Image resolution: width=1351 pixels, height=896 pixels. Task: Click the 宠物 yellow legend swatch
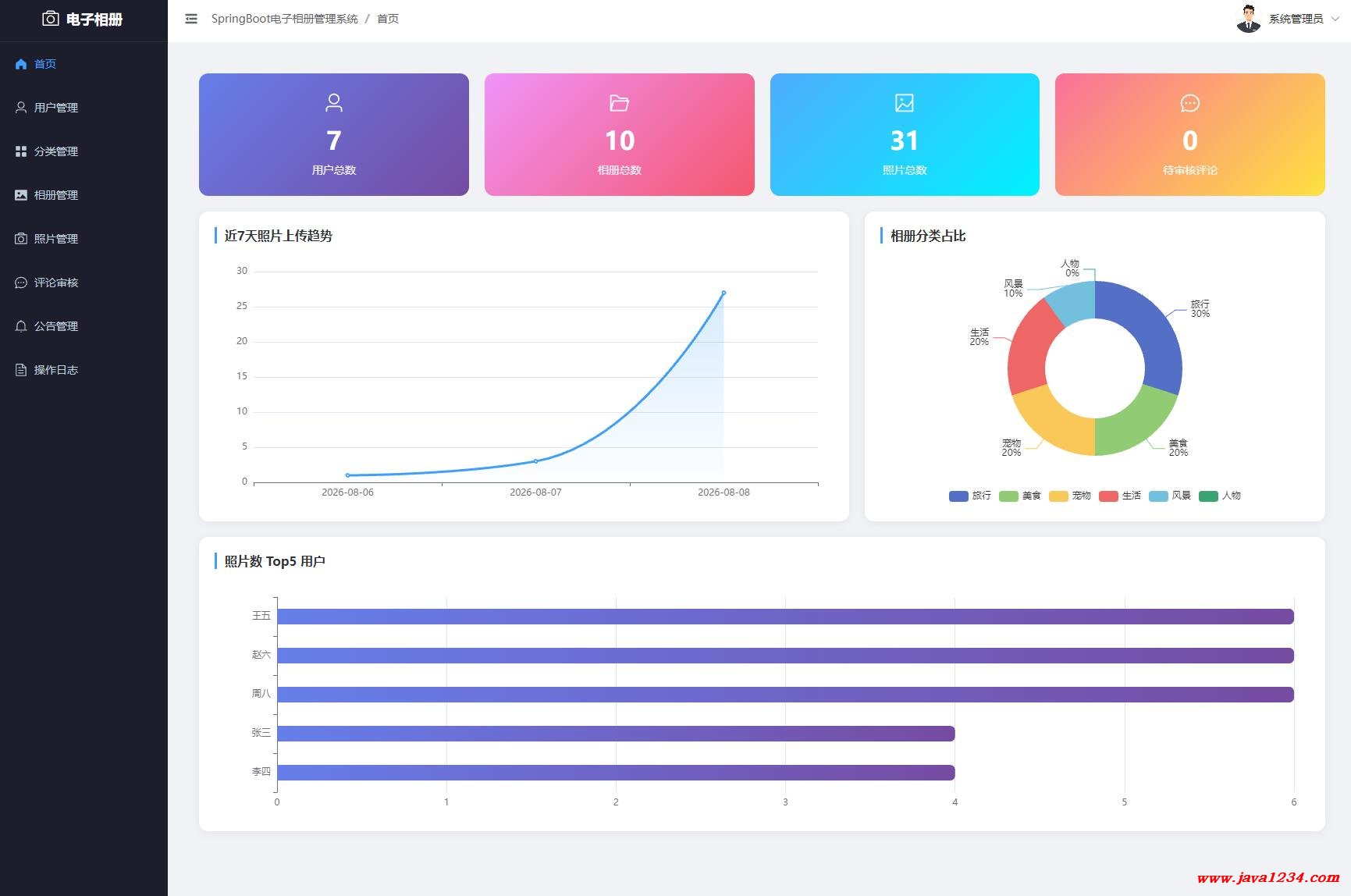point(1058,496)
